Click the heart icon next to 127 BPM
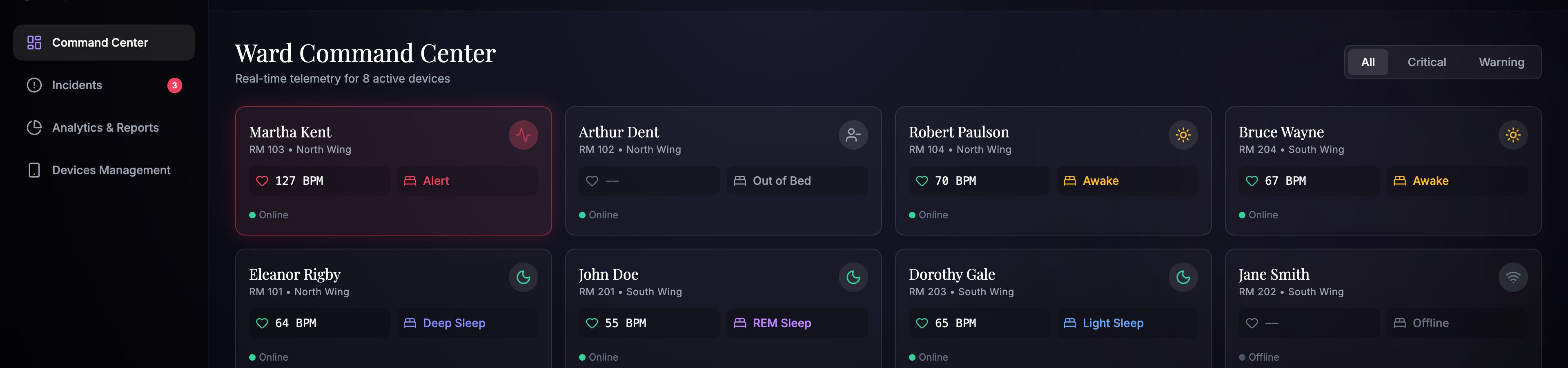This screenshot has height=368, width=1568. [262, 181]
